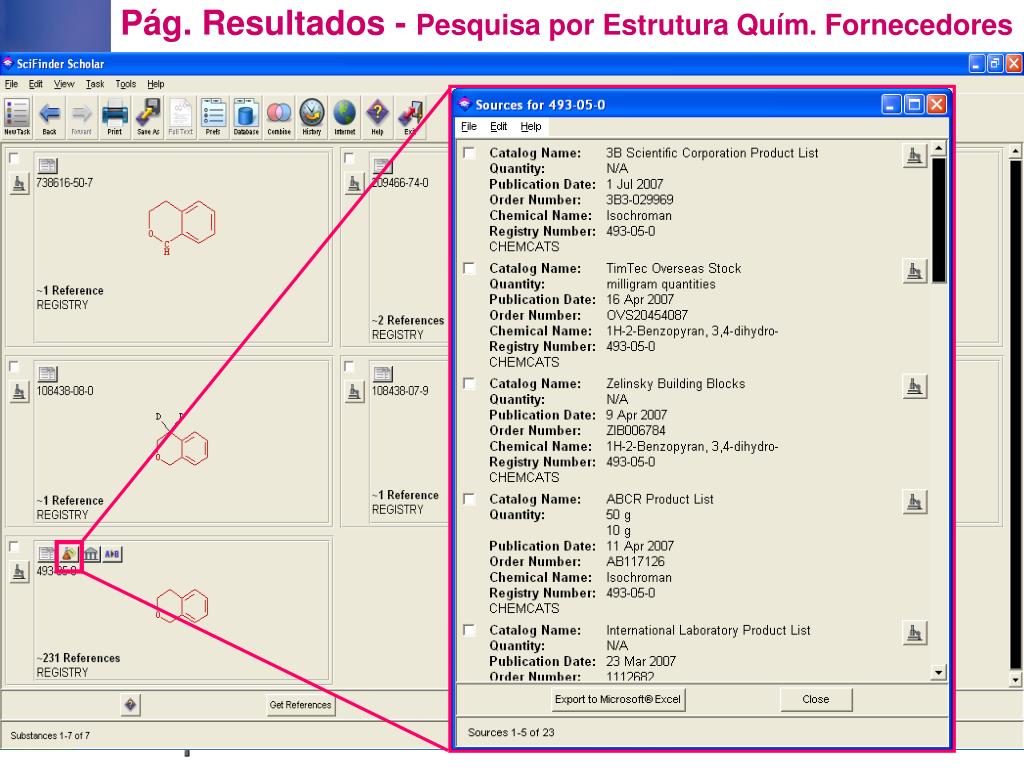The height and width of the screenshot is (768, 1024).
Task: Click the diamond help icon beside Get References
Action: click(131, 705)
